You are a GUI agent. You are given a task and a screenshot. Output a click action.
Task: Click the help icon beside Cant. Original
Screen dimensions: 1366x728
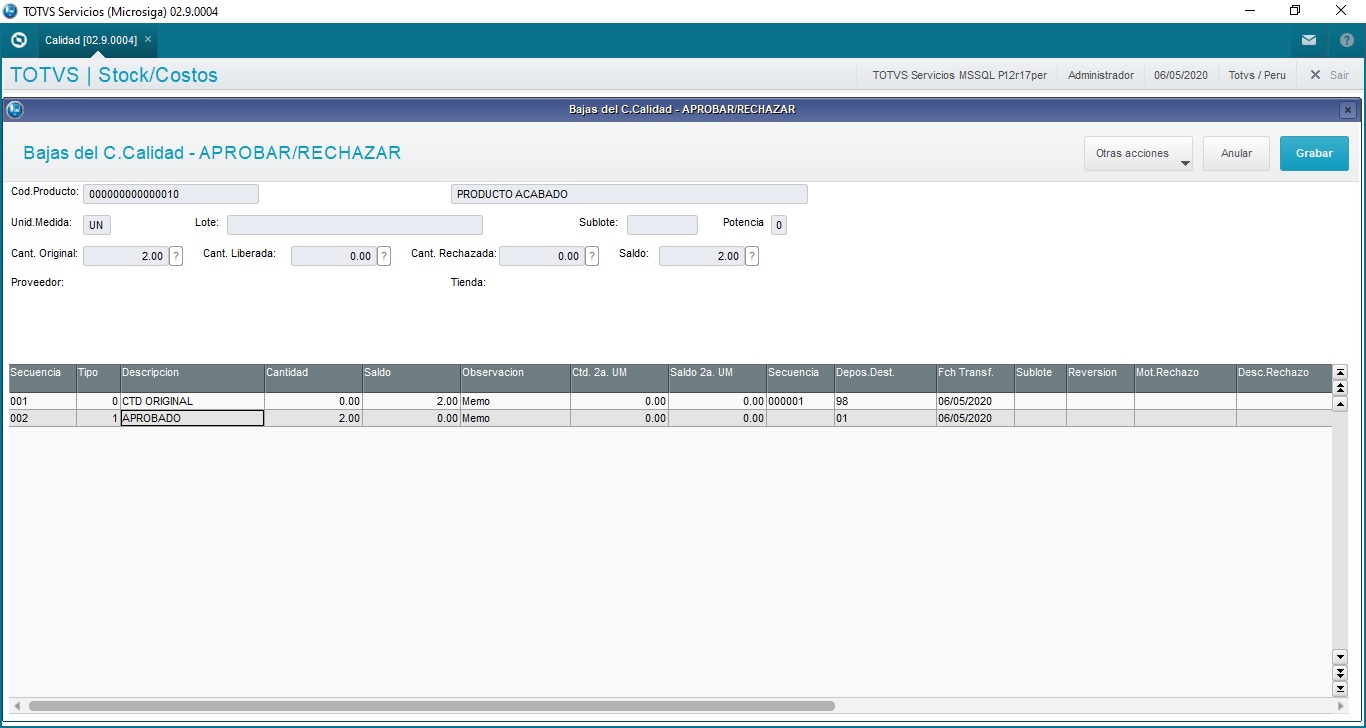pos(176,256)
